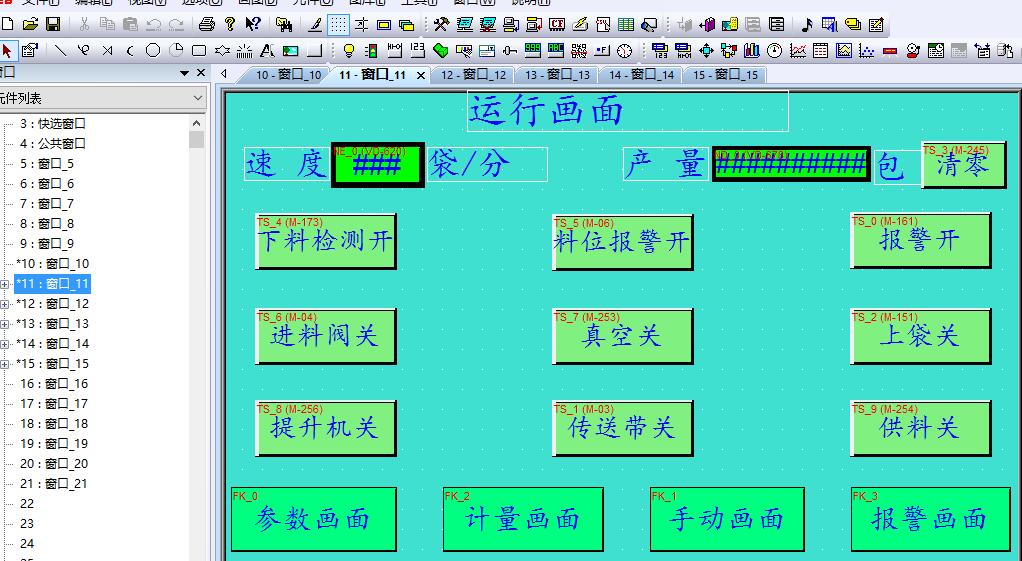Screen dimensions: 1022x561
Task: Select the pie sector shape tool
Action: pos(176,50)
